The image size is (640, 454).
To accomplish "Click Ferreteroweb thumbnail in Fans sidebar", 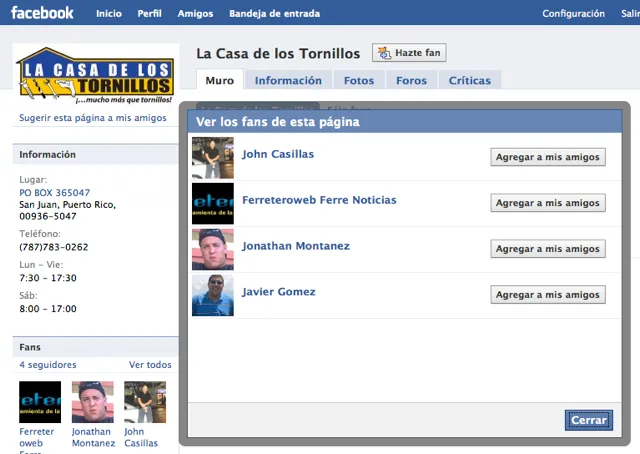I will tap(40, 402).
